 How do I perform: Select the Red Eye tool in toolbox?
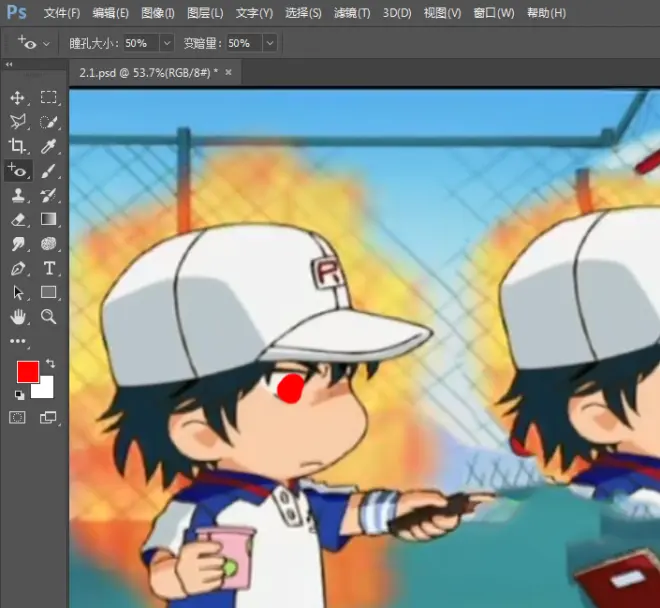(x=17, y=170)
